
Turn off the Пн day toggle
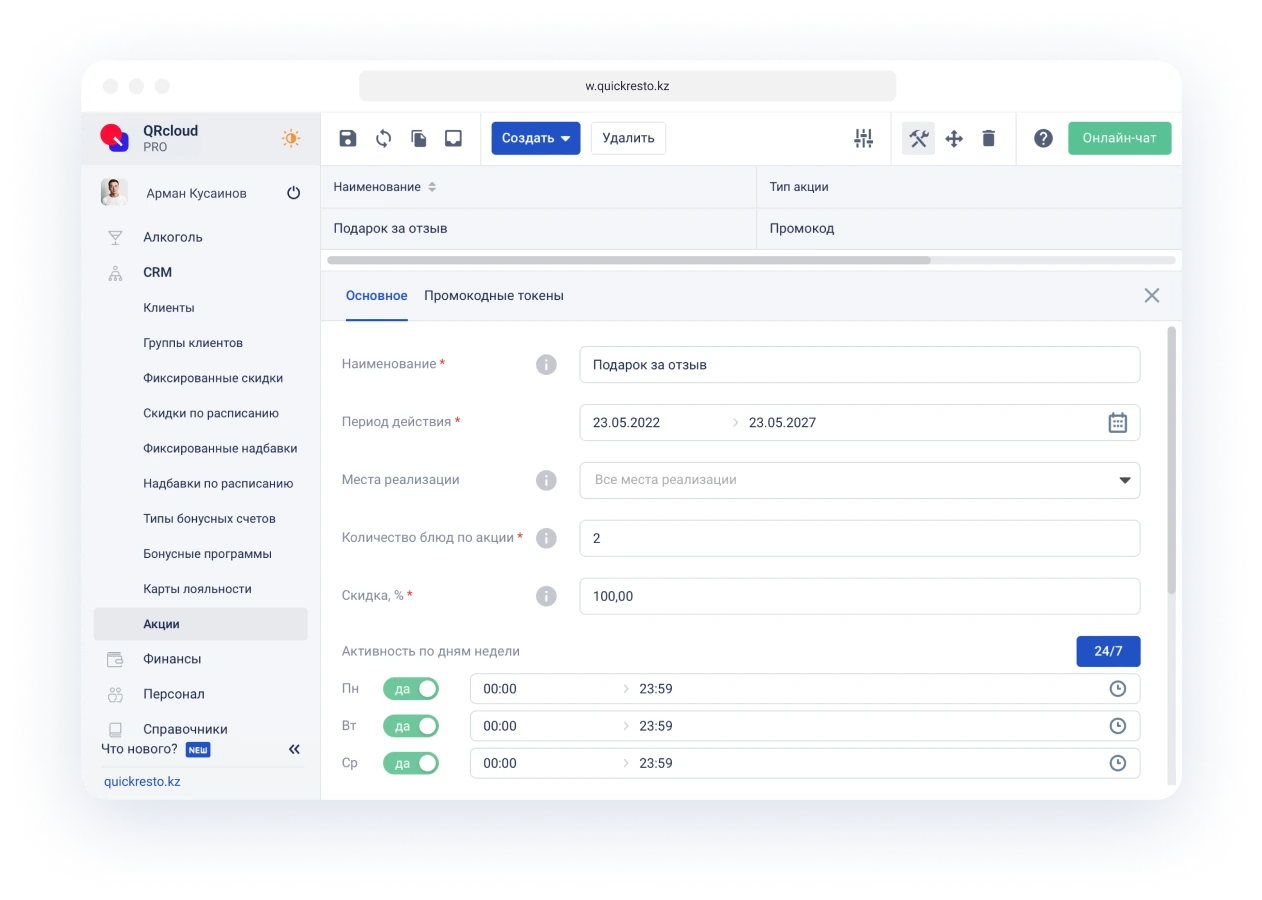click(x=411, y=689)
